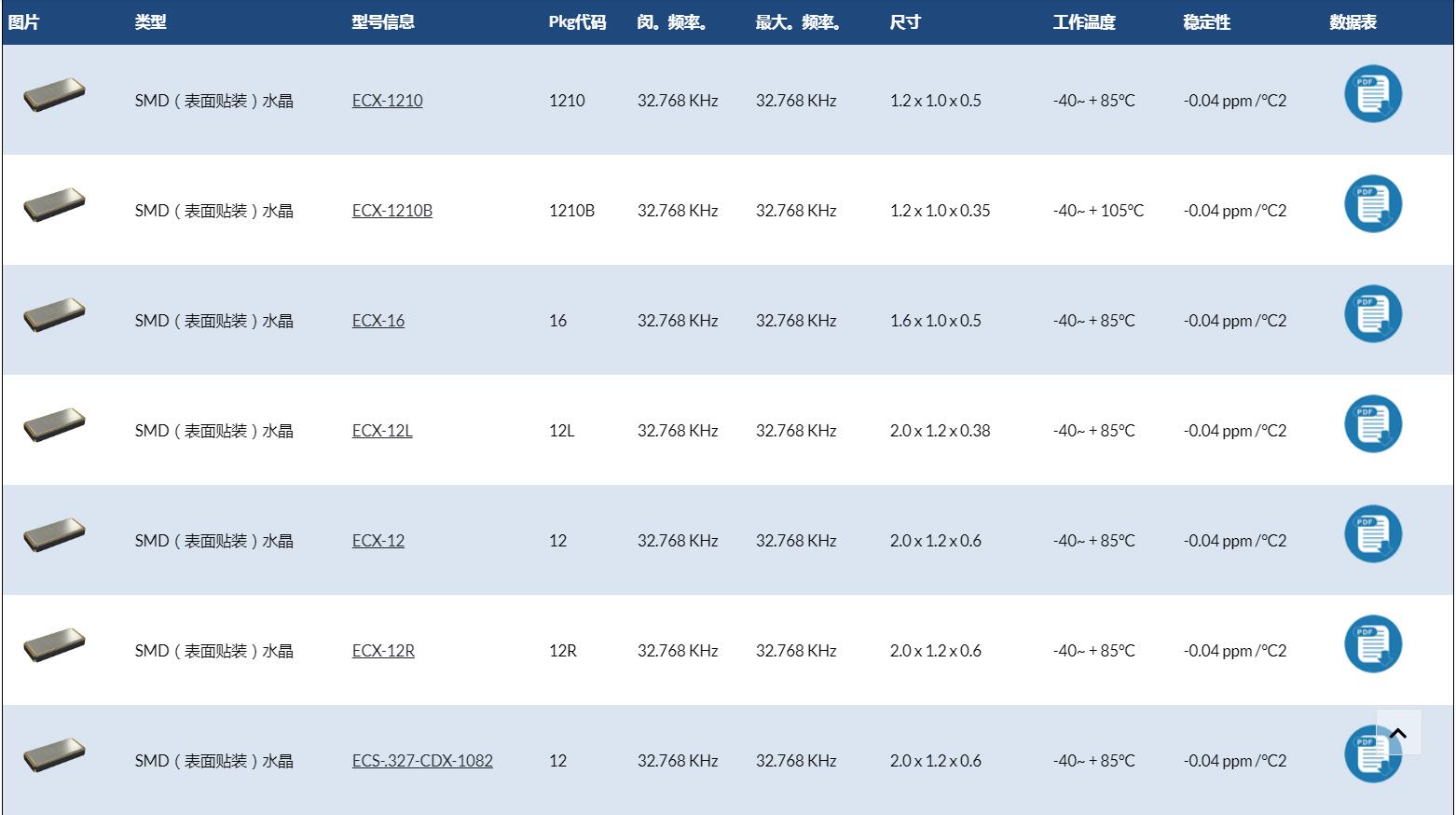Download the ECX-16 datasheet PDF
This screenshot has height=815, width=1456.
tap(1372, 314)
